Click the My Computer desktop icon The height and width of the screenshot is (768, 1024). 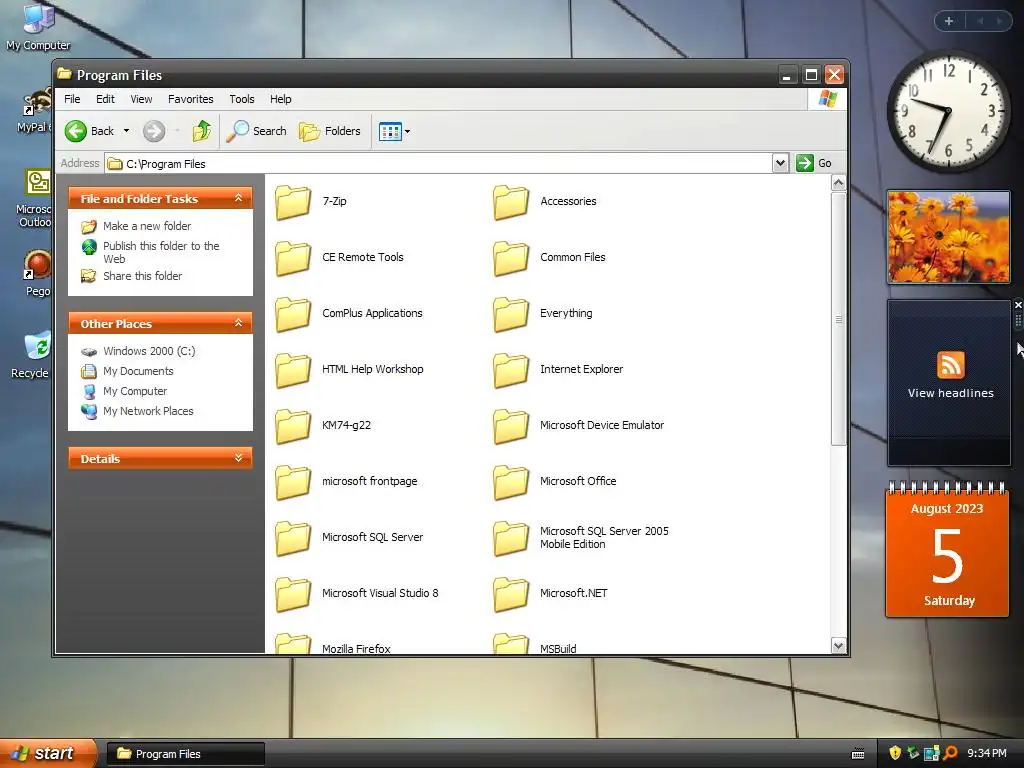(x=38, y=18)
